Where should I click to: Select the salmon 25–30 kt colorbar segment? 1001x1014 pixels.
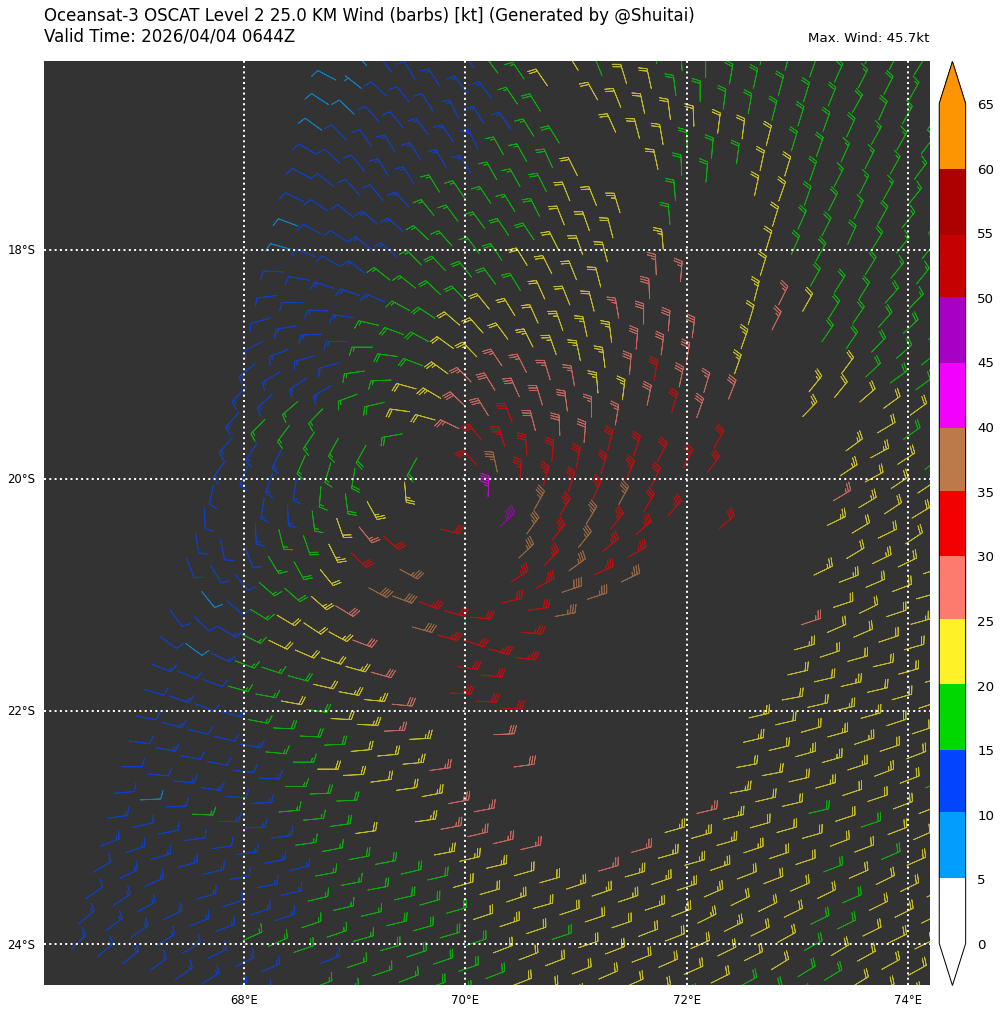[x=952, y=588]
